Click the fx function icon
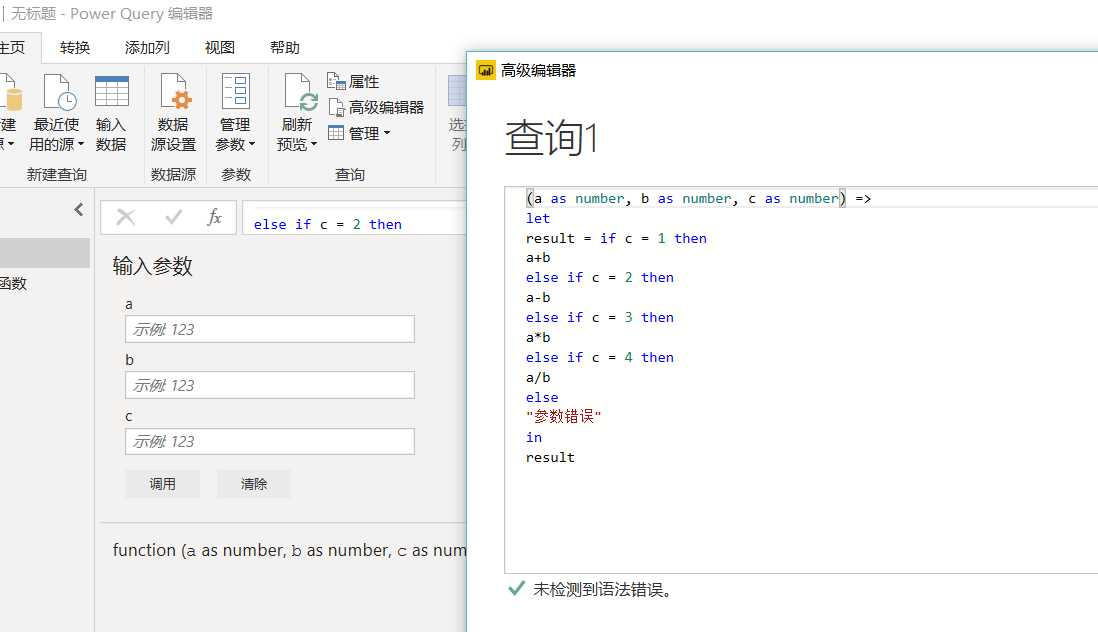The height and width of the screenshot is (632, 1098). click(x=214, y=217)
